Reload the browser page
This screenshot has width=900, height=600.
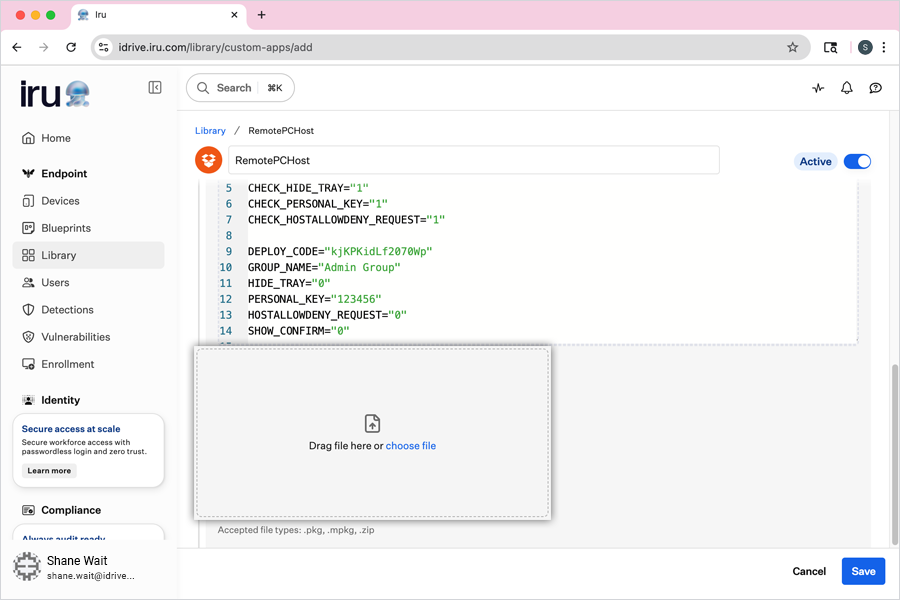pos(71,47)
